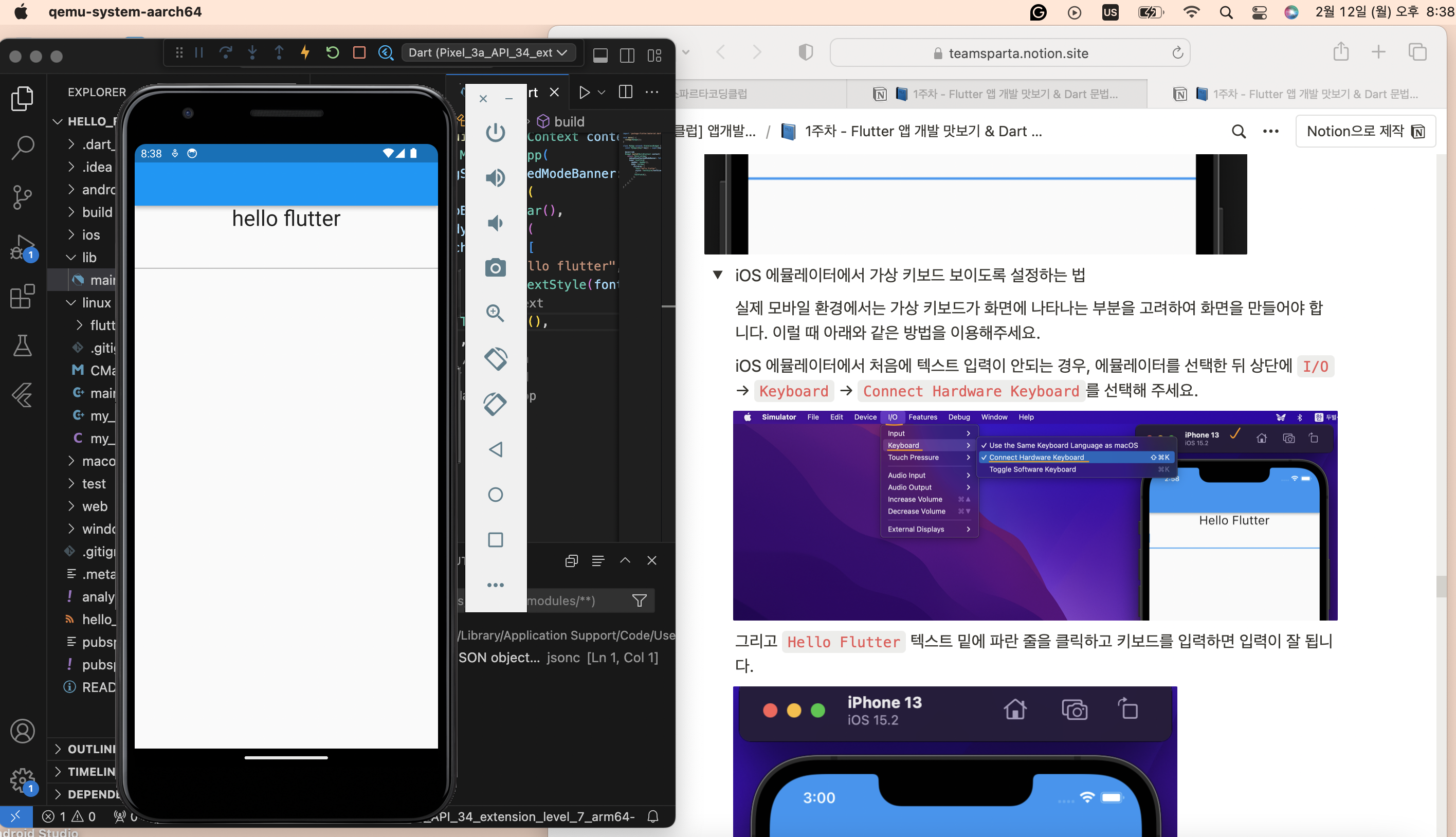
Task: Open a new Safari tab
Action: point(1378,52)
